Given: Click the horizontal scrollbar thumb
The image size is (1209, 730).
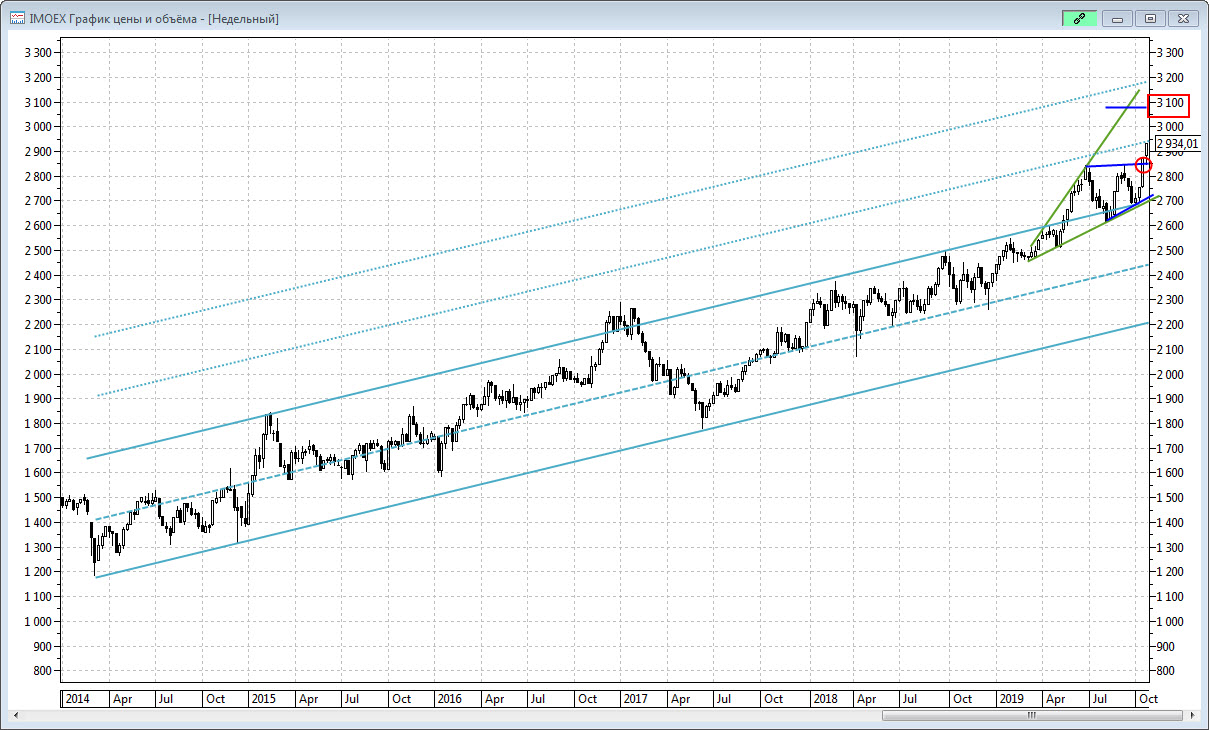Looking at the screenshot, I should pos(1033,716).
